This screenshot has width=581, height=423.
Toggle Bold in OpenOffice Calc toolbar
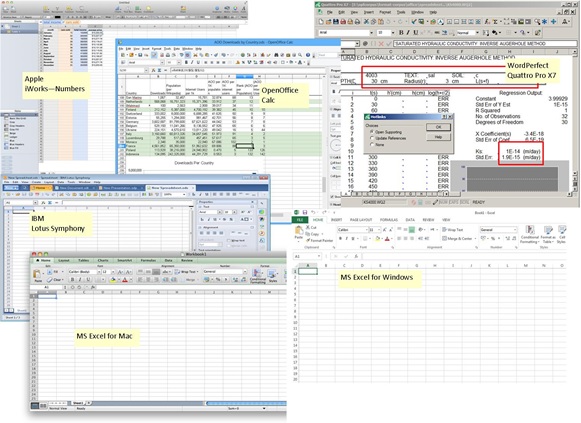[186, 62]
